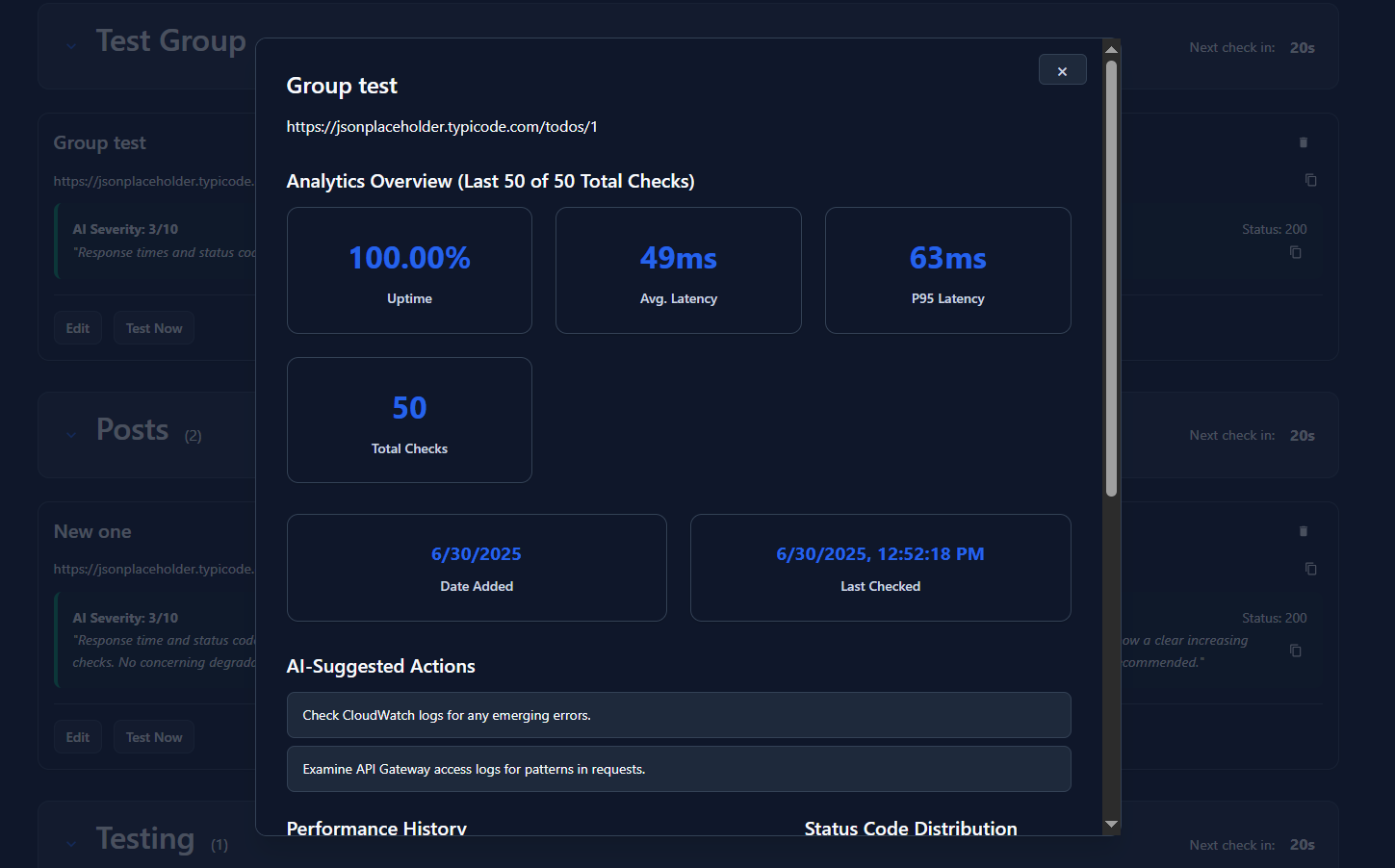Select the Check CloudWatch logs suggestion
This screenshot has height=868, width=1395.
[679, 715]
